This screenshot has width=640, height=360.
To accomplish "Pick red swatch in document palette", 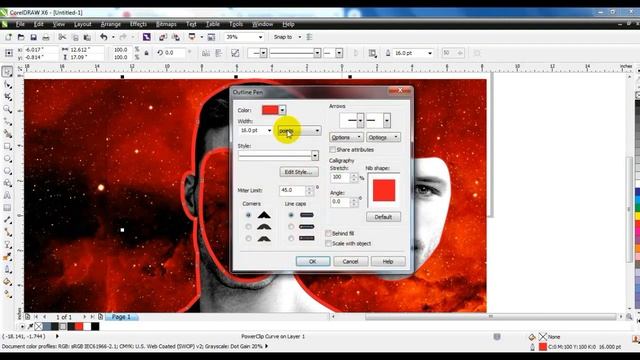I will point(79,327).
